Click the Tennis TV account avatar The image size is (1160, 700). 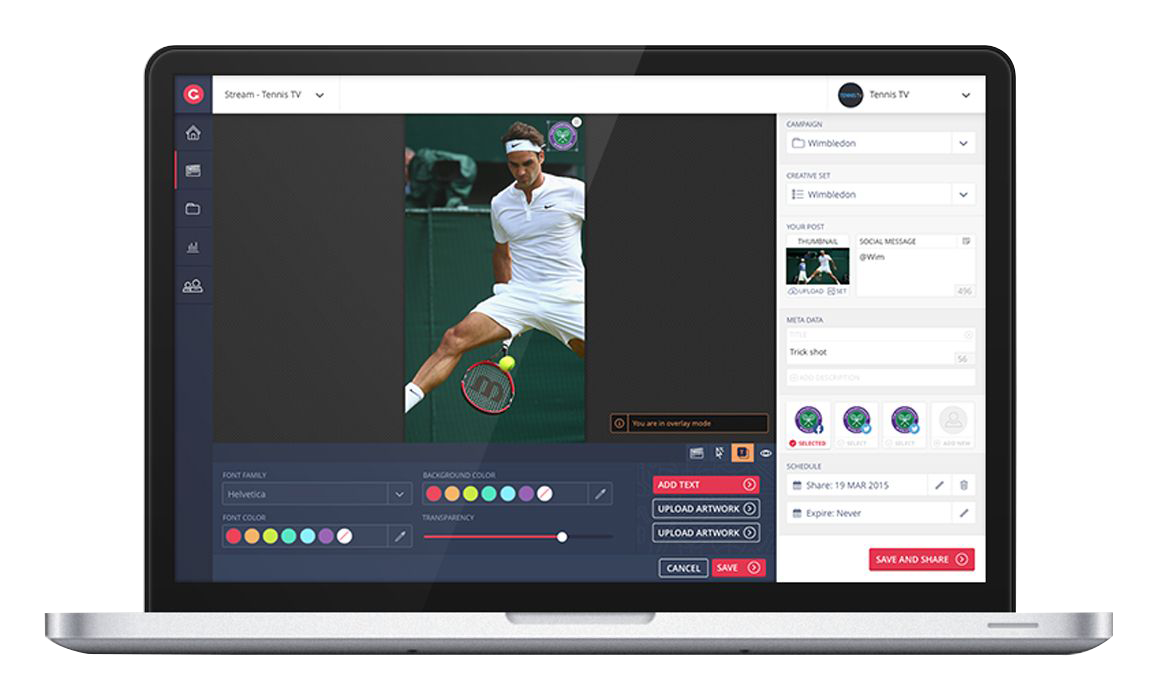(850, 95)
